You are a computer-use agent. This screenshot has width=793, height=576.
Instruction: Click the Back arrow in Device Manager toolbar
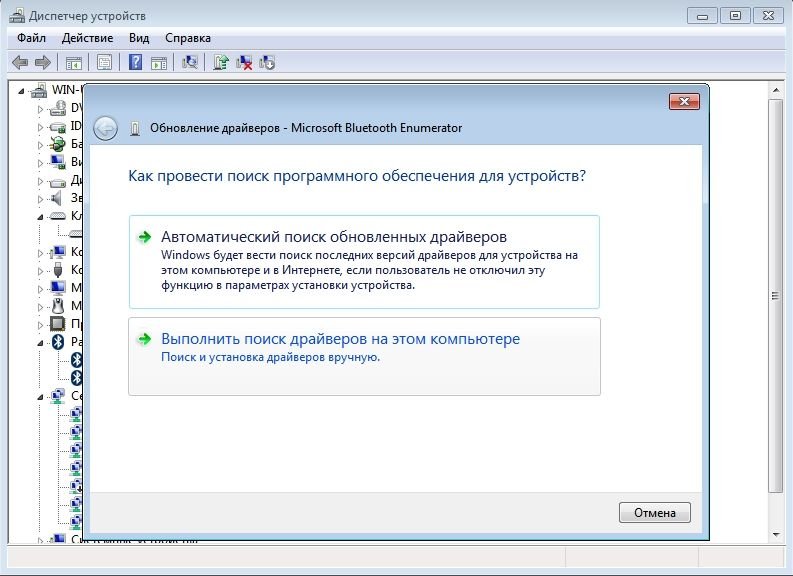(20, 63)
